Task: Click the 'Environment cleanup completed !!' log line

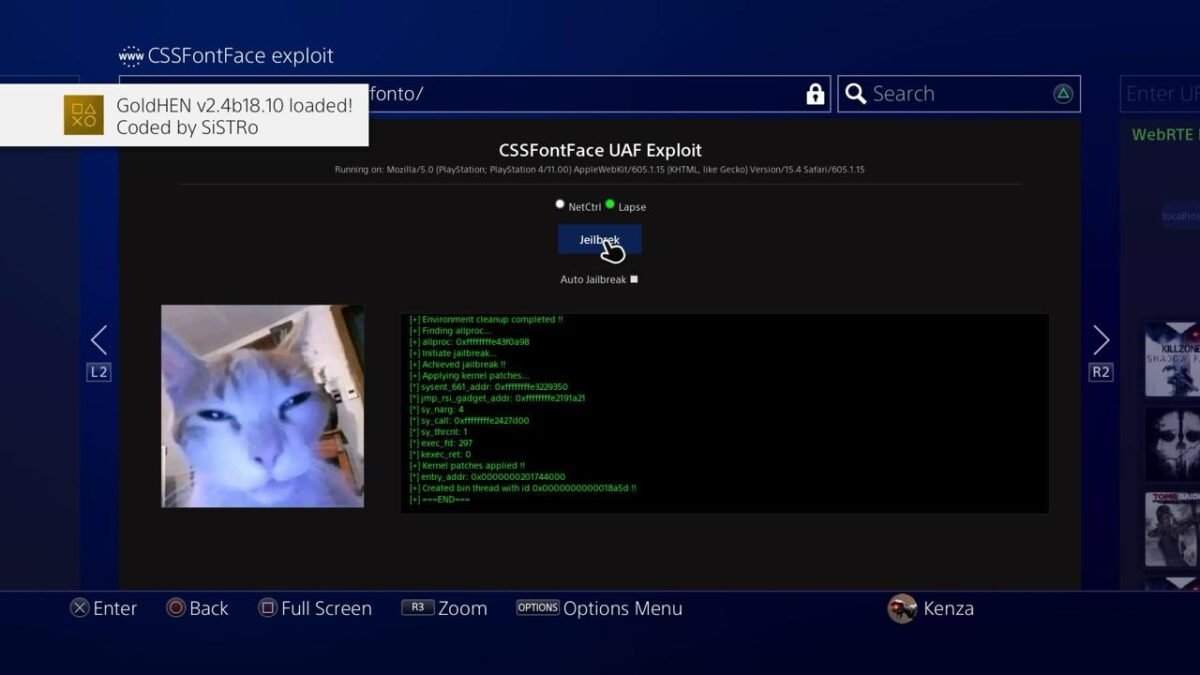Action: (x=486, y=319)
